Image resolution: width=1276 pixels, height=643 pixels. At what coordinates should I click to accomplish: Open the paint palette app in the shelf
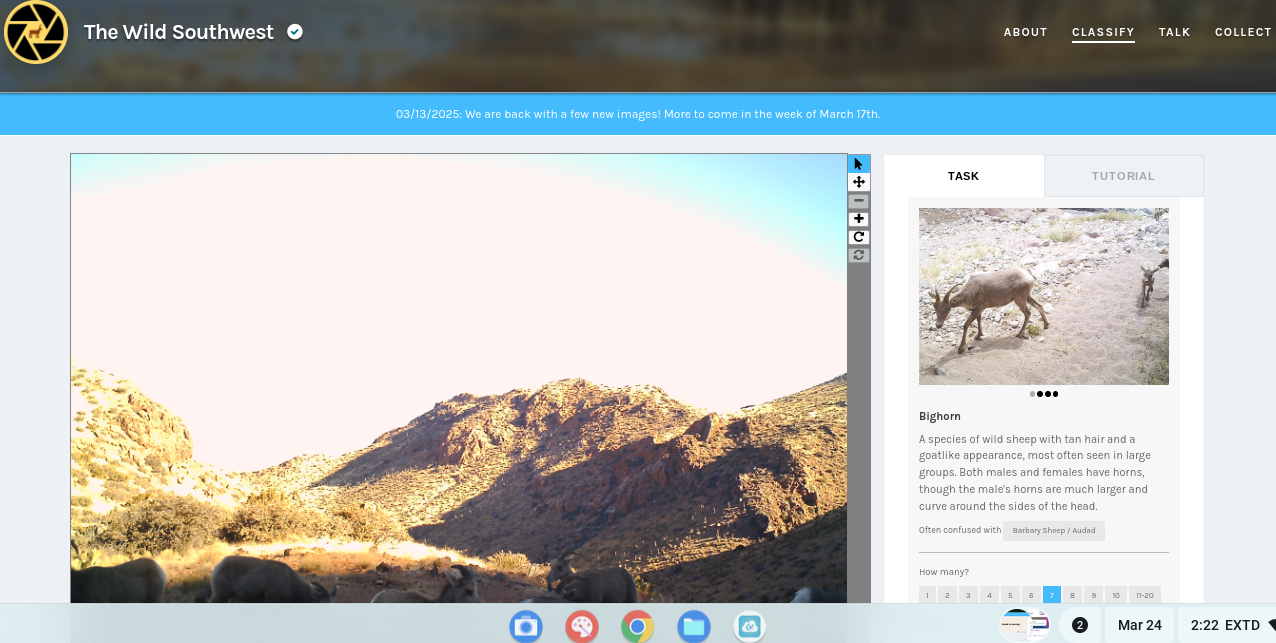pyautogui.click(x=581, y=627)
